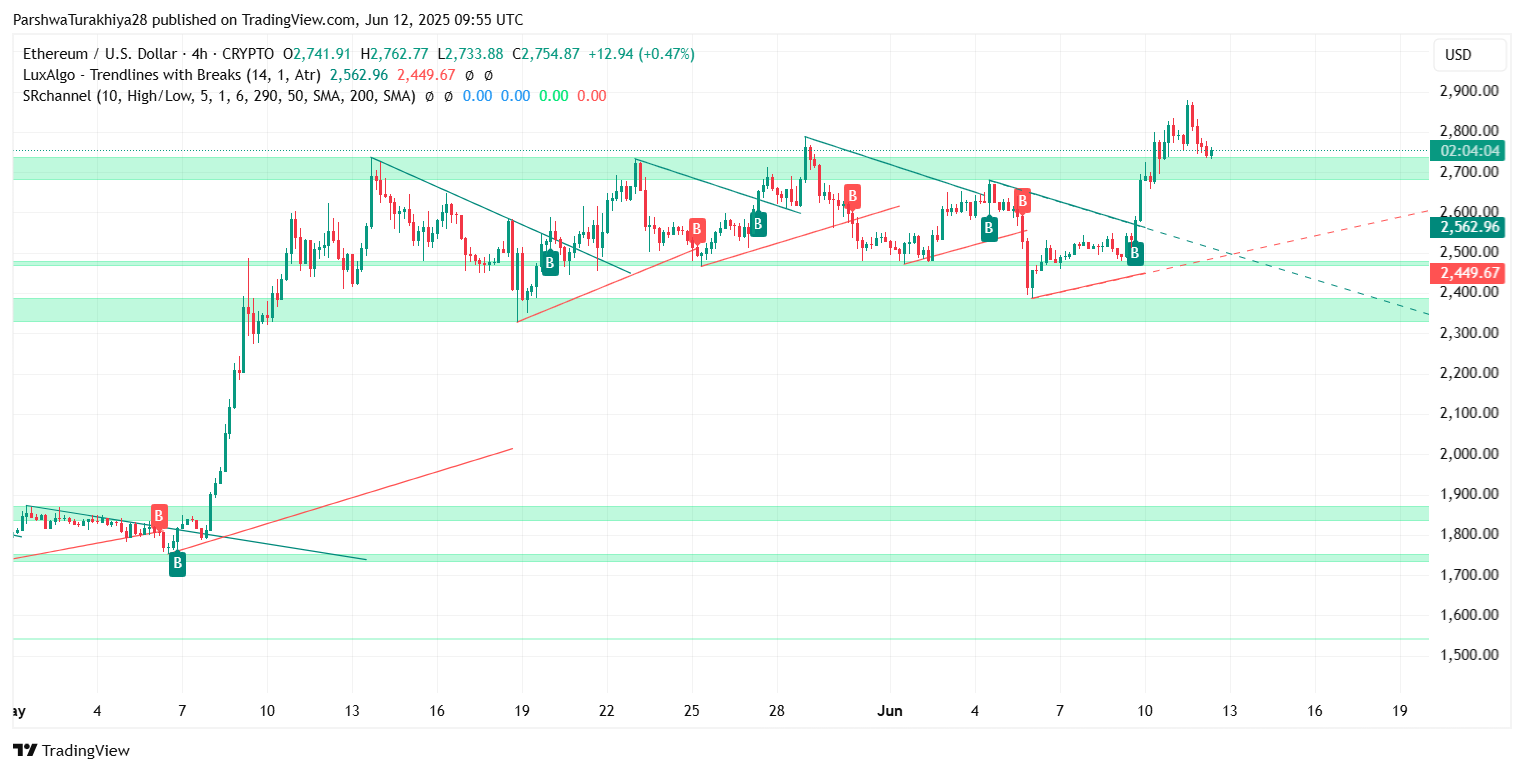
Task: Click the date 28 on time axis
Action: (x=776, y=711)
